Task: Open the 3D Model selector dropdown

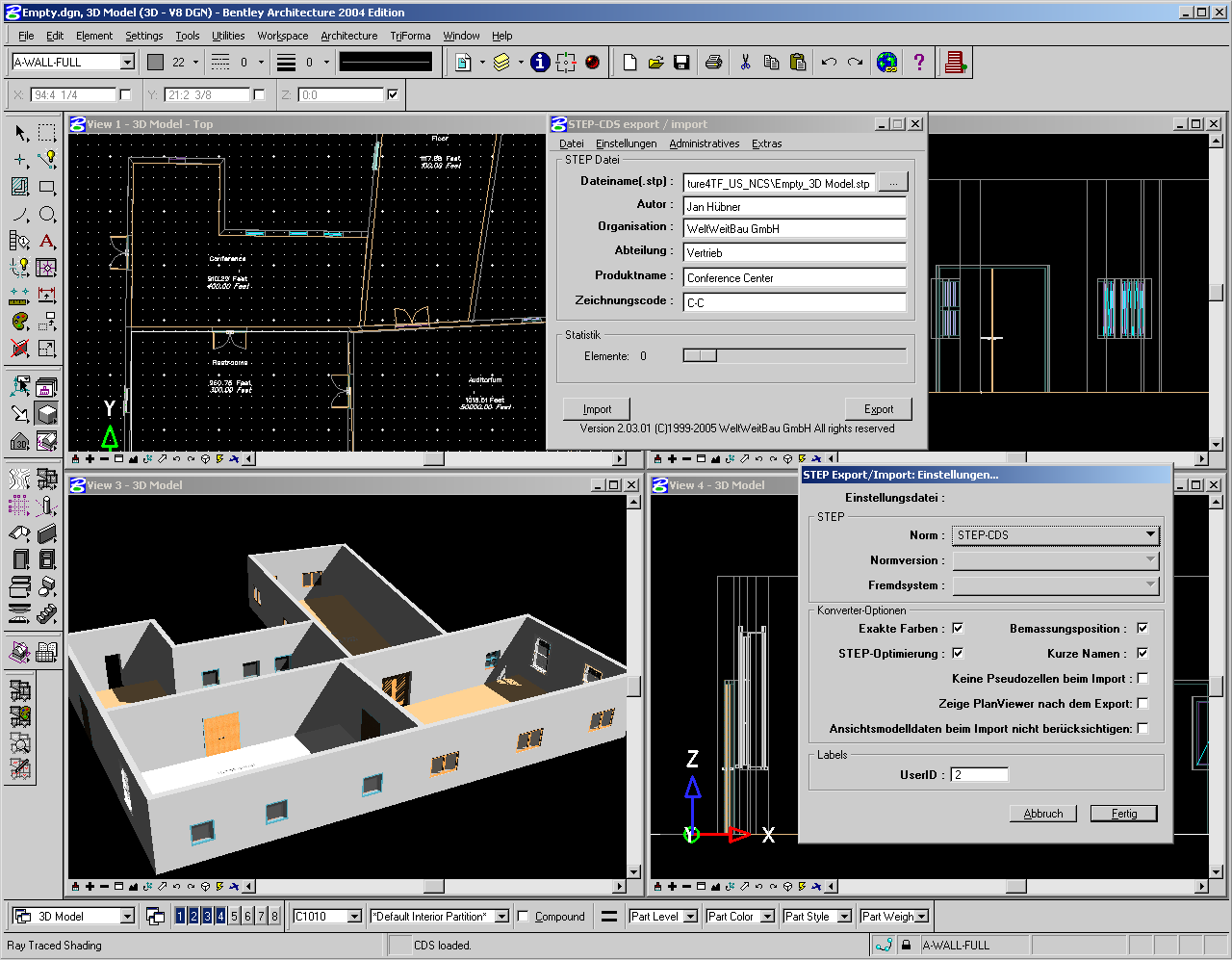Action: 73,916
